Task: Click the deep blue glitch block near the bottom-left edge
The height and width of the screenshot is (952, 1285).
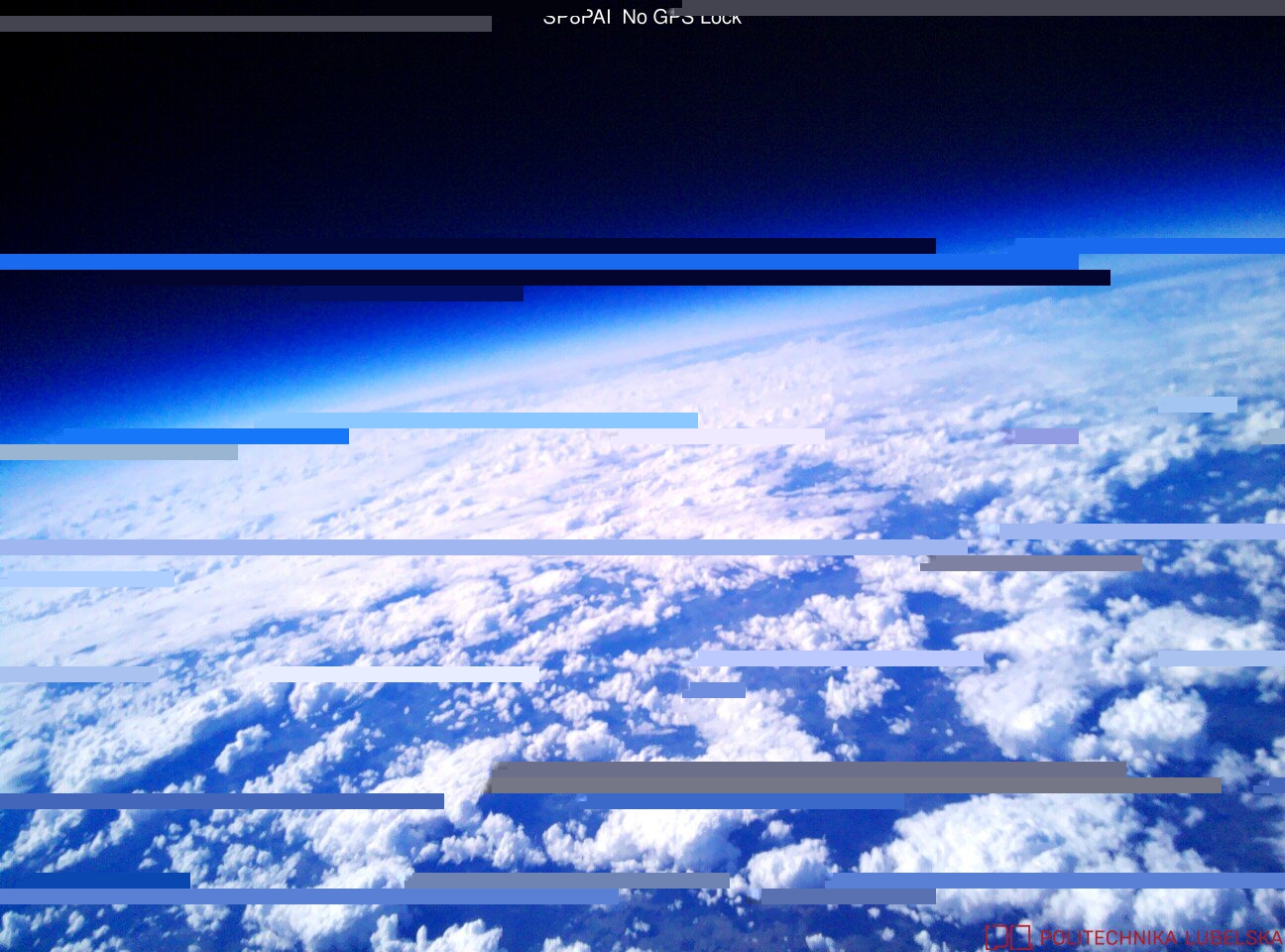Action: tap(95, 881)
